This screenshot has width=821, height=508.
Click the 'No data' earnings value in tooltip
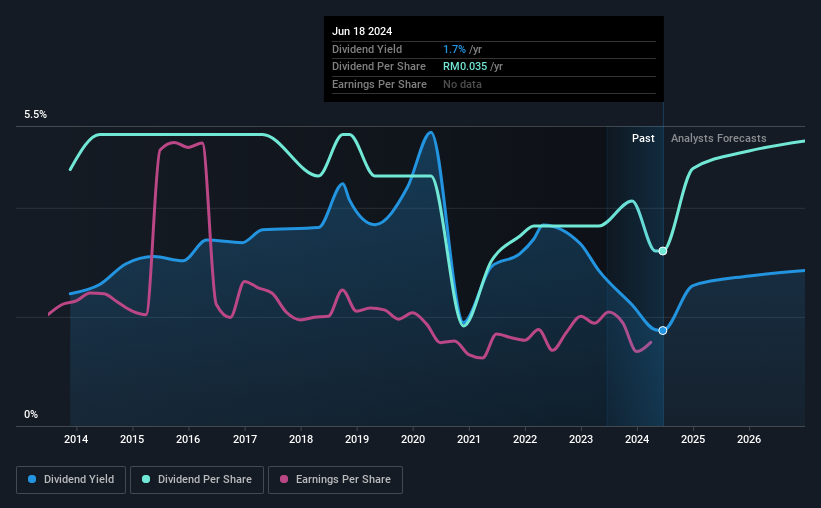462,84
